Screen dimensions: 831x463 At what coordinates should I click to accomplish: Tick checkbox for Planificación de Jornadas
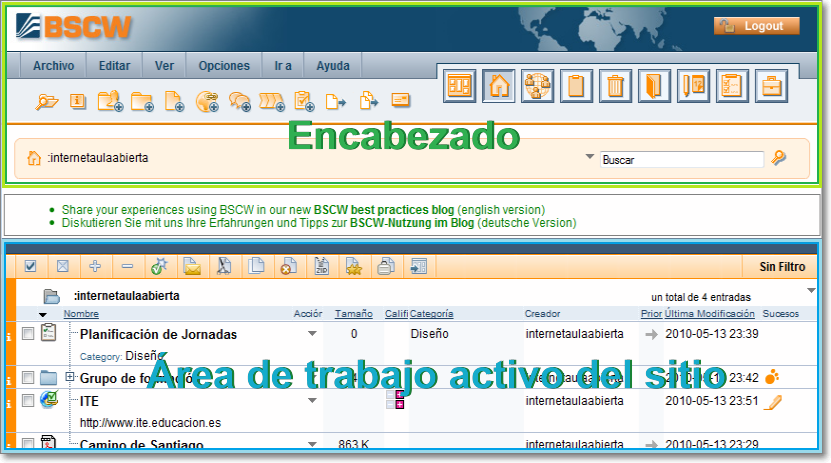pyautogui.click(x=28, y=333)
